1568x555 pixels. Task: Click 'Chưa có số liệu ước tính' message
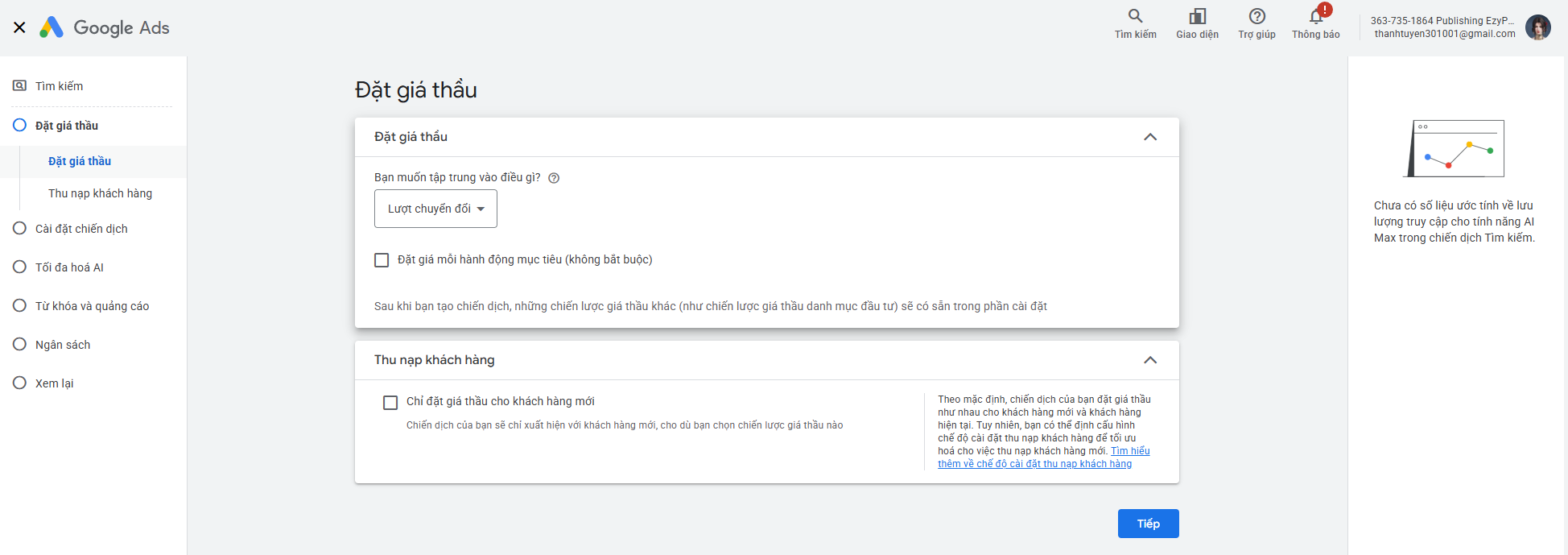(x=1455, y=222)
